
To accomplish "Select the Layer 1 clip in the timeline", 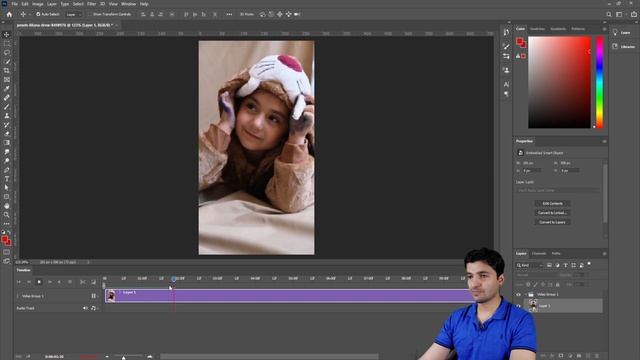I will [289, 296].
